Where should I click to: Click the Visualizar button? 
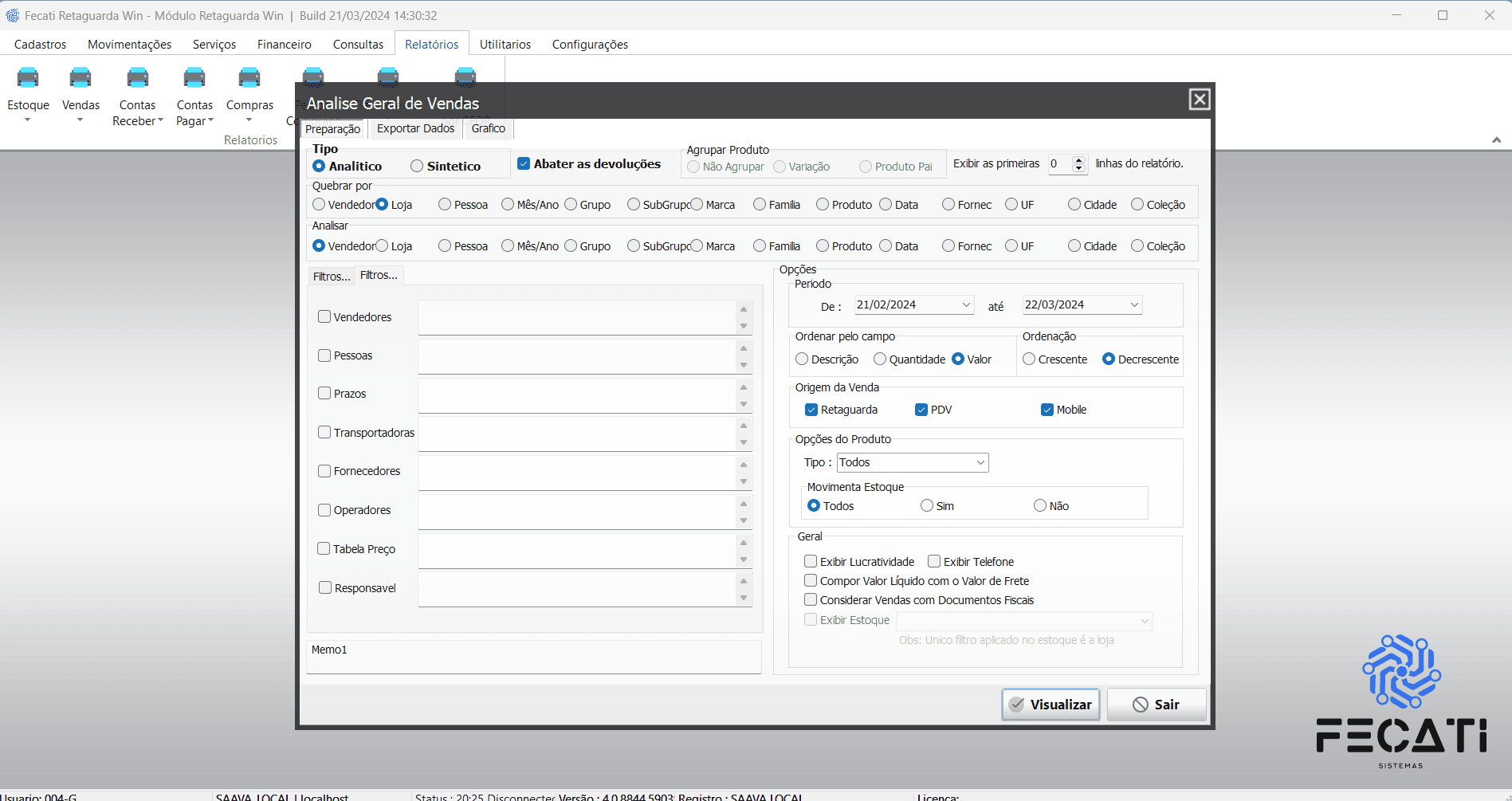(1051, 705)
